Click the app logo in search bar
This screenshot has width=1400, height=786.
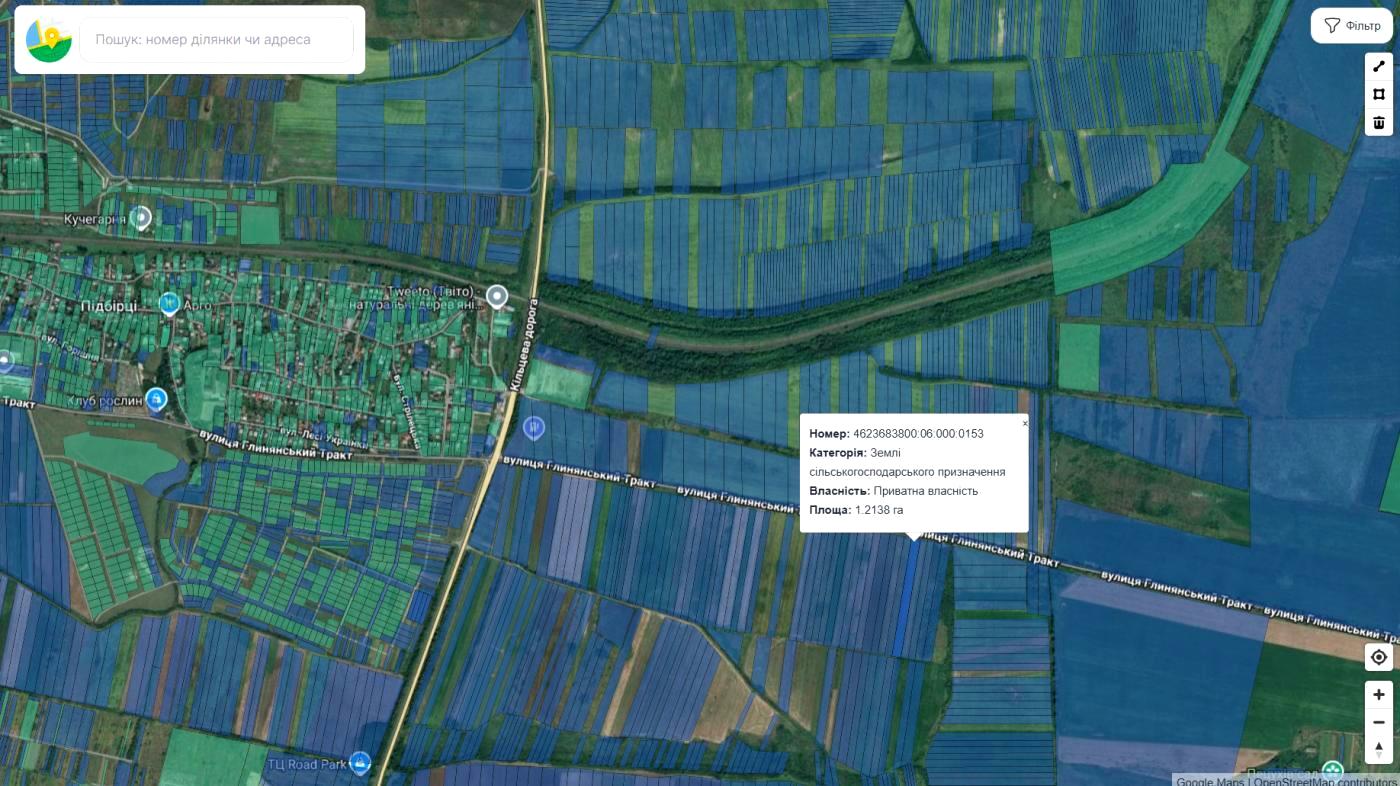click(48, 40)
